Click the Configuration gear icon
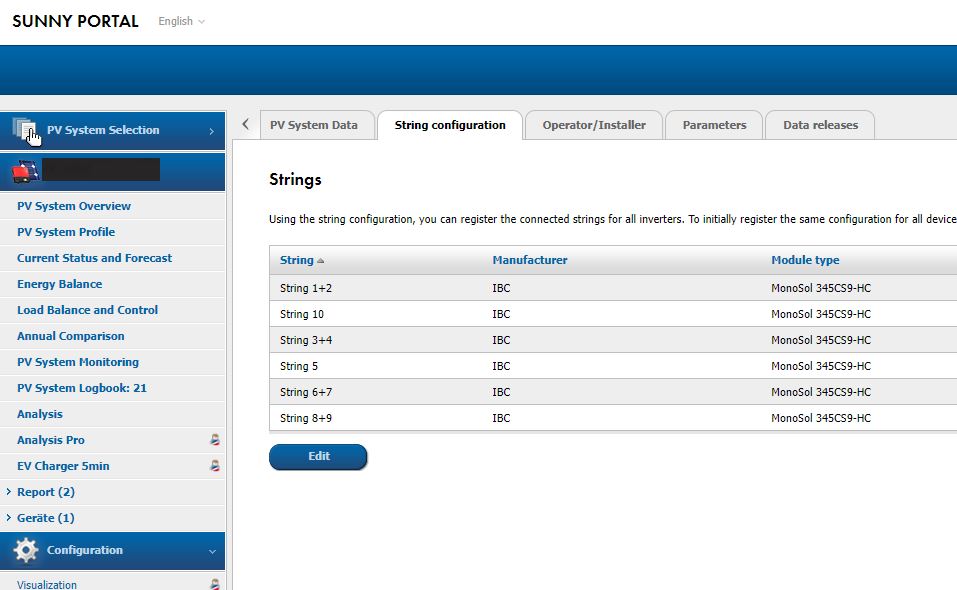 (x=26, y=550)
